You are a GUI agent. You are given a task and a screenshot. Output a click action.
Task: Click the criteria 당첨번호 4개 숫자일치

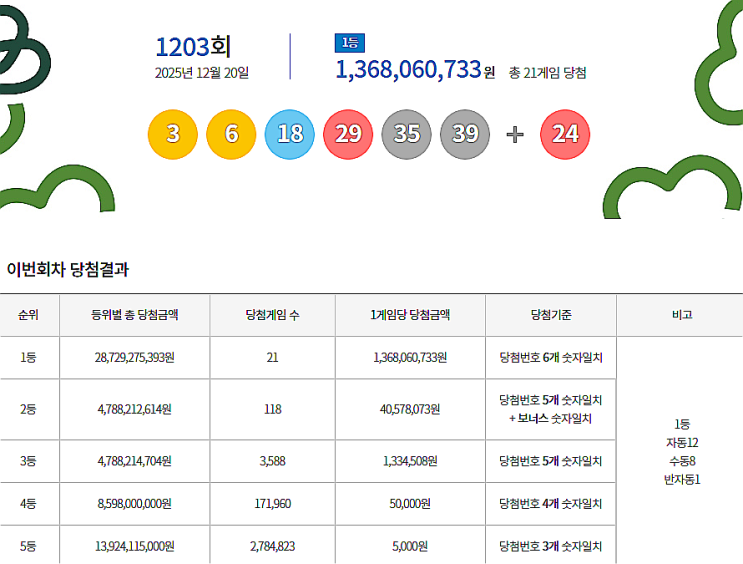[551, 503]
